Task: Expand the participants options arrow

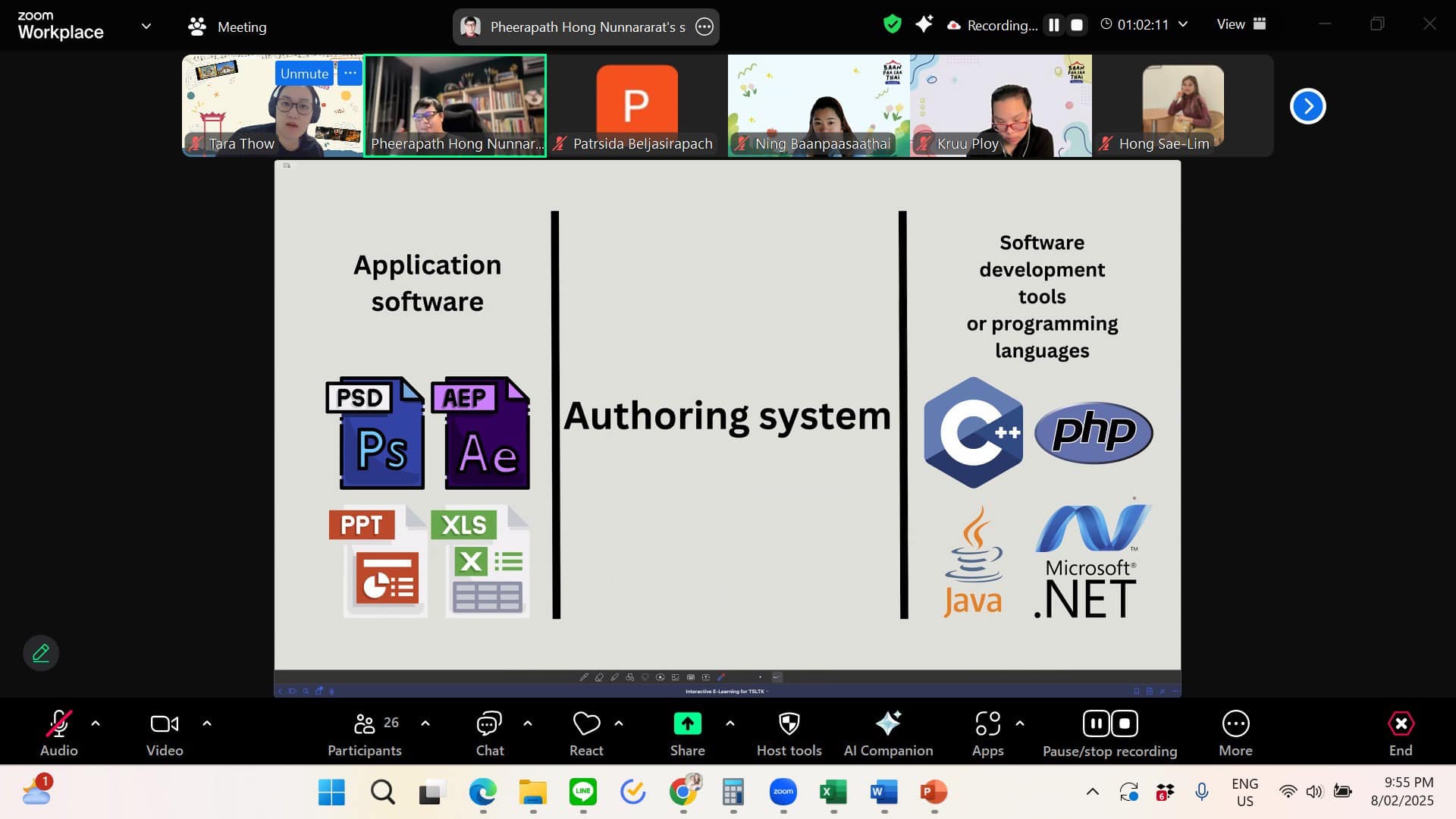Action: click(x=425, y=723)
